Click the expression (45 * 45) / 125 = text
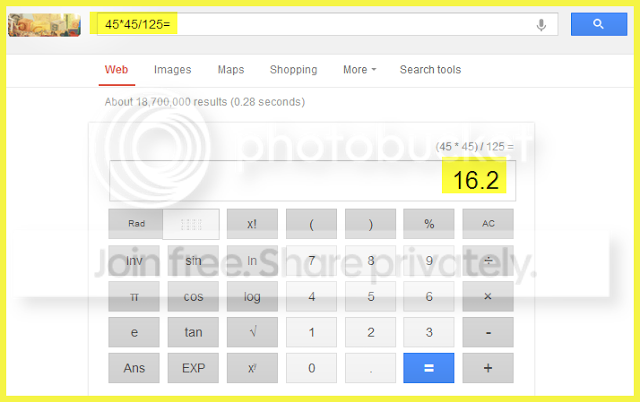This screenshot has height=402, width=640. (x=474, y=147)
